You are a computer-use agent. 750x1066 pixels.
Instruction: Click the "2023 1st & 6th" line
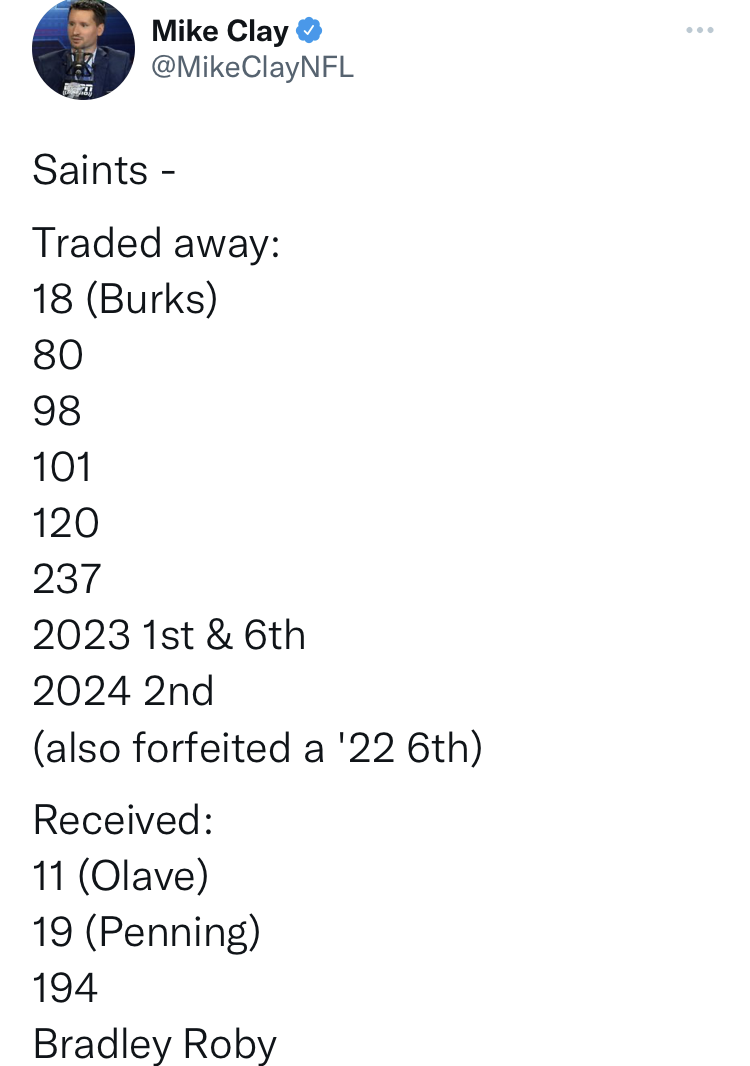click(169, 635)
